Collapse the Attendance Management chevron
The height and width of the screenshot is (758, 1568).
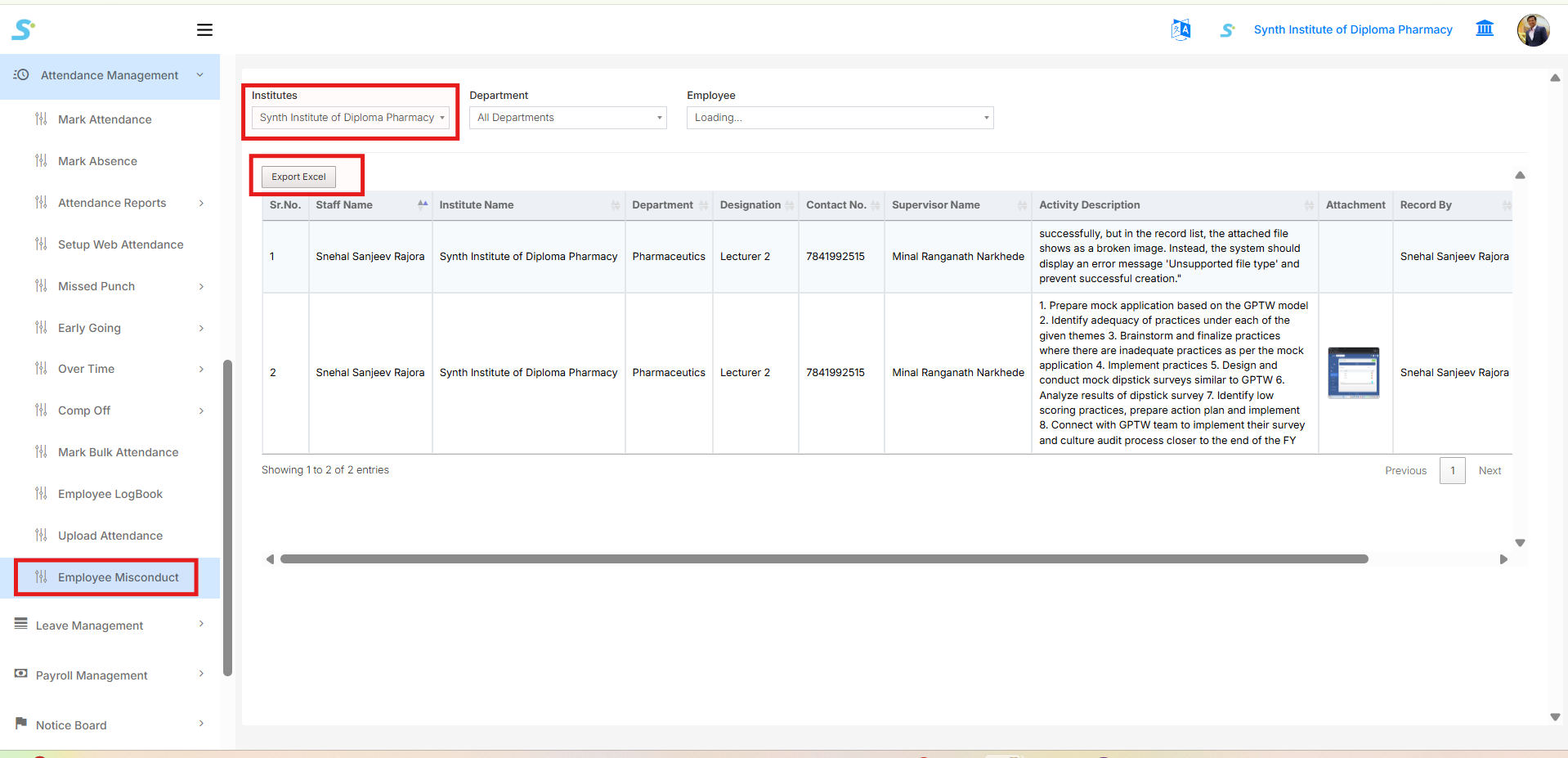[x=200, y=74]
